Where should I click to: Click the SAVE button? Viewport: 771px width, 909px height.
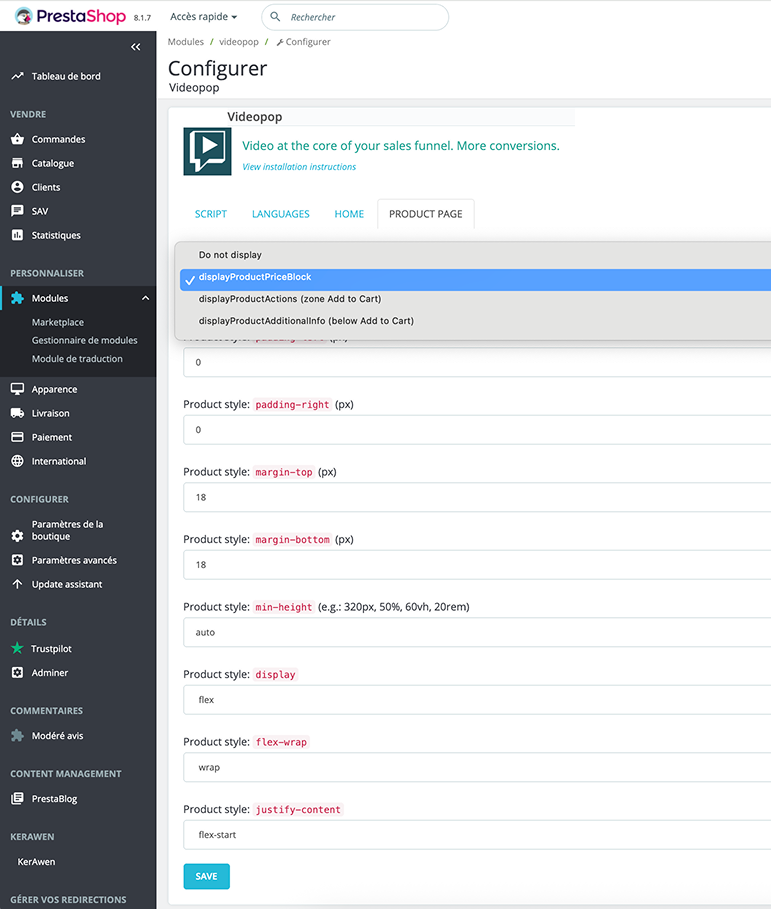206,876
